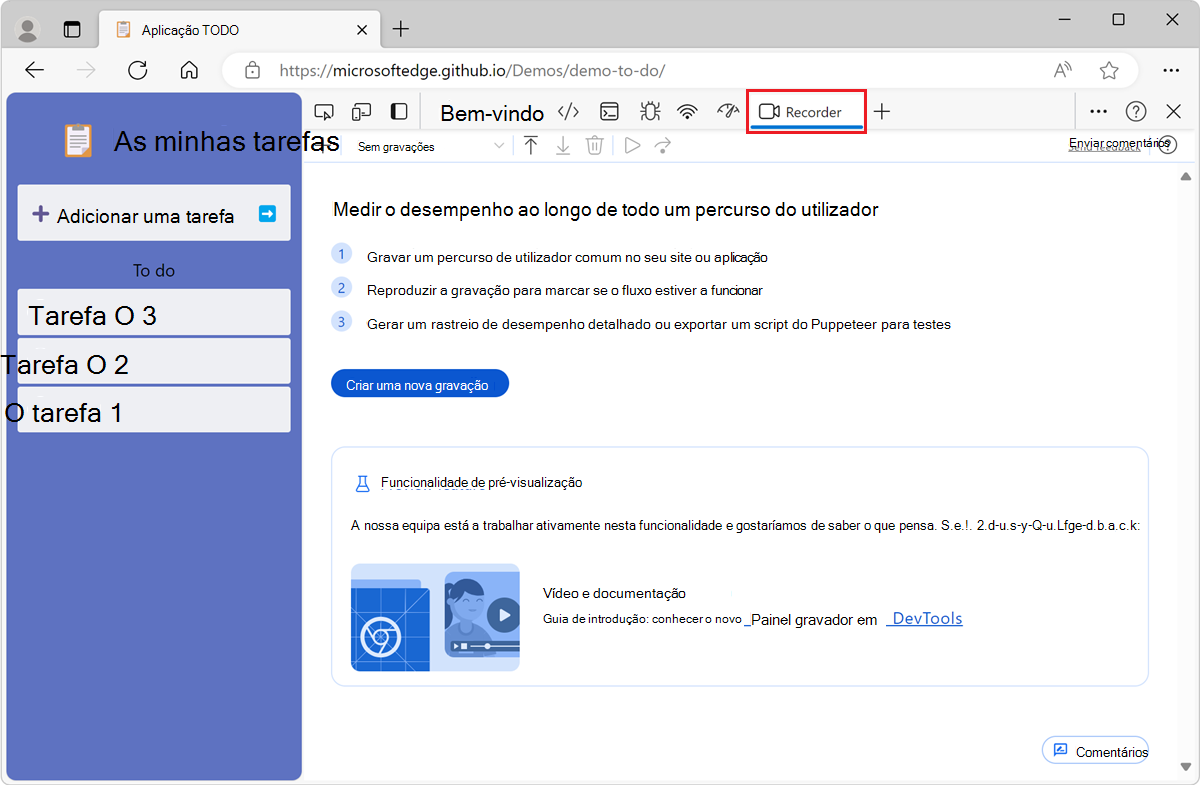Open the More Tools menu with three dots
This screenshot has height=785, width=1200.
(1098, 111)
